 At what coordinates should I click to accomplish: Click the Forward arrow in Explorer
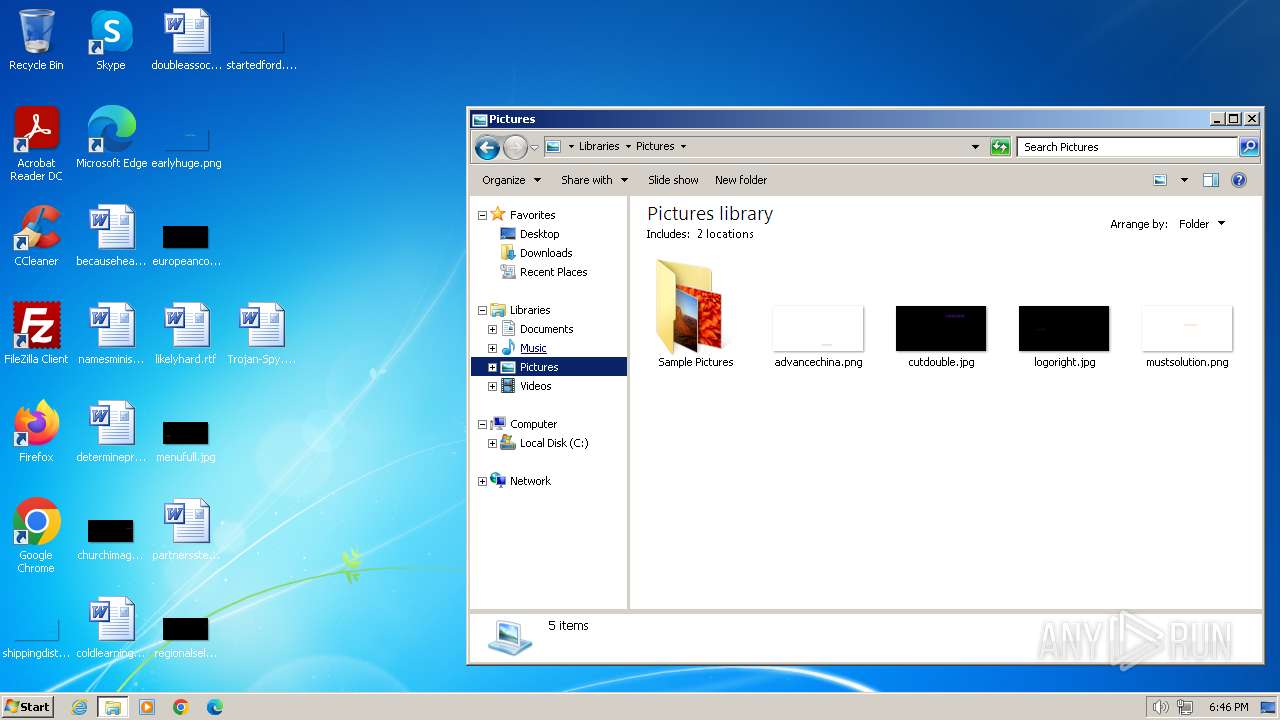515,148
